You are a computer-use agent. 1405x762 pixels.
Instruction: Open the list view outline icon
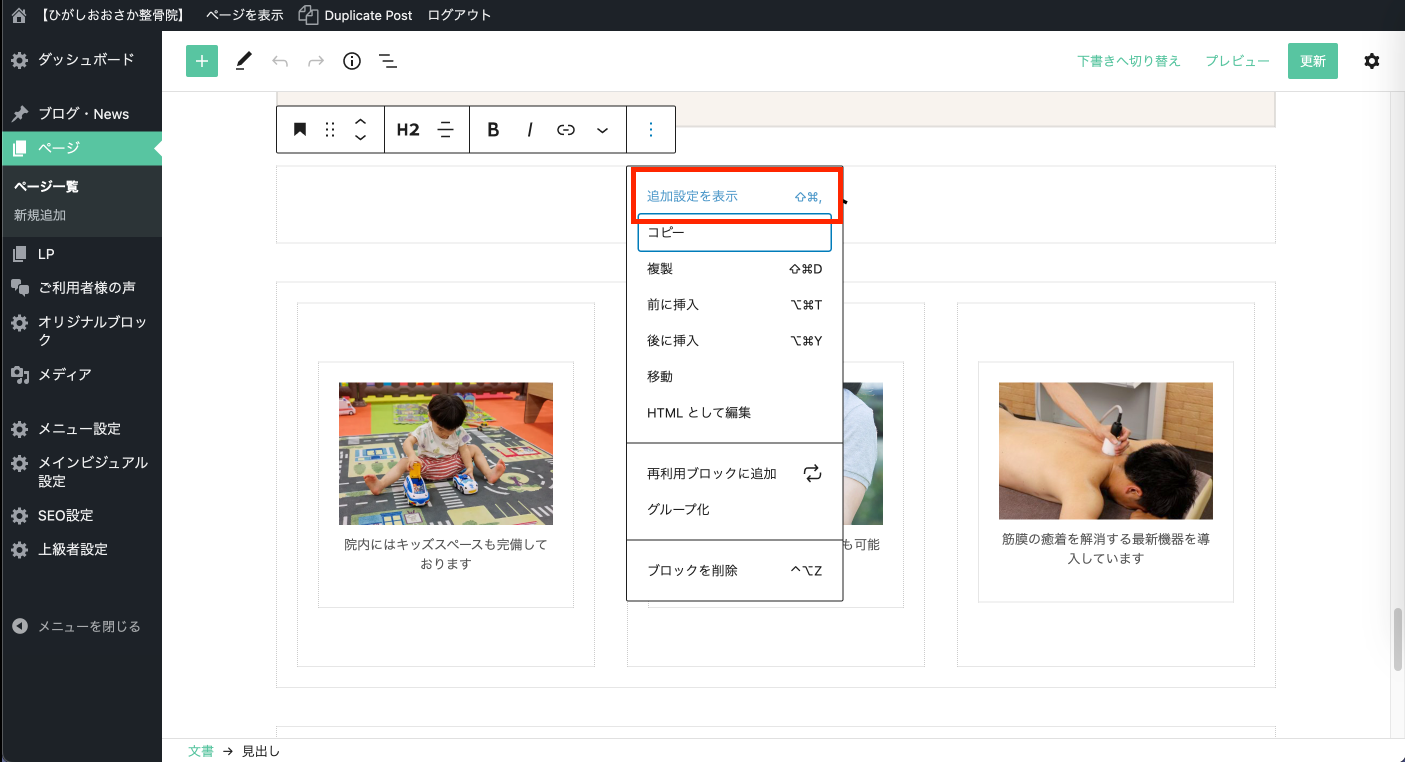pyautogui.click(x=388, y=61)
